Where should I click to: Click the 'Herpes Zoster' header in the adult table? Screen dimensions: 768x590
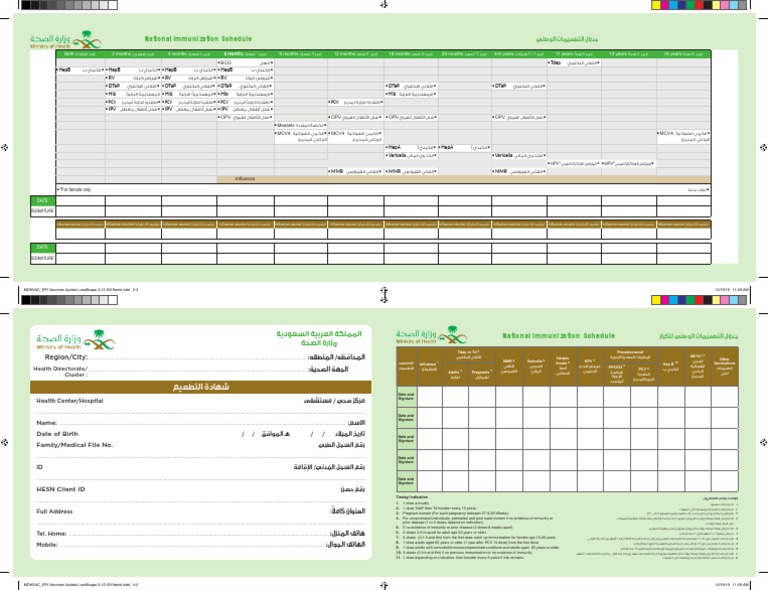coord(563,366)
